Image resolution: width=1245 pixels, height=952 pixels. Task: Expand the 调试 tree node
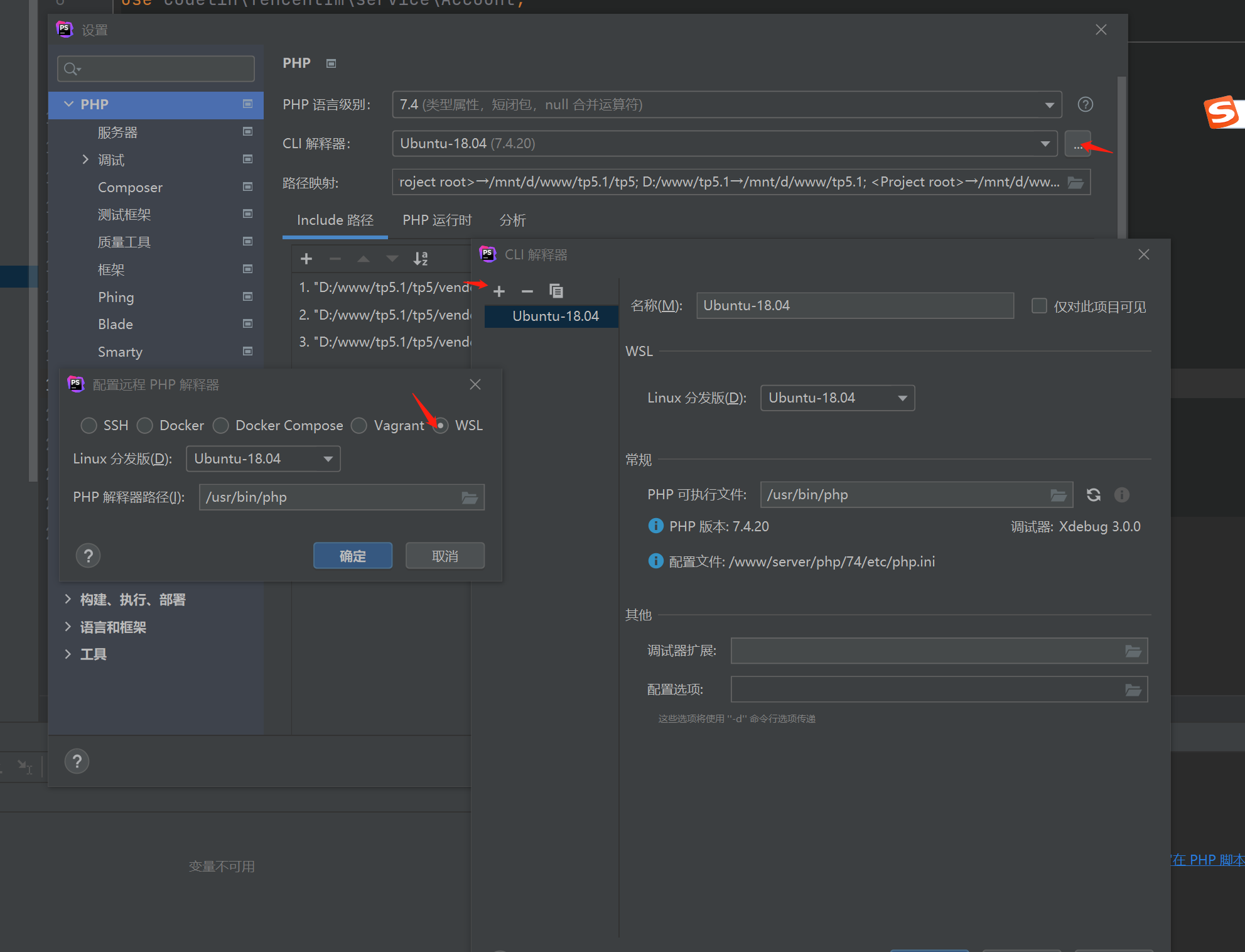click(85, 160)
